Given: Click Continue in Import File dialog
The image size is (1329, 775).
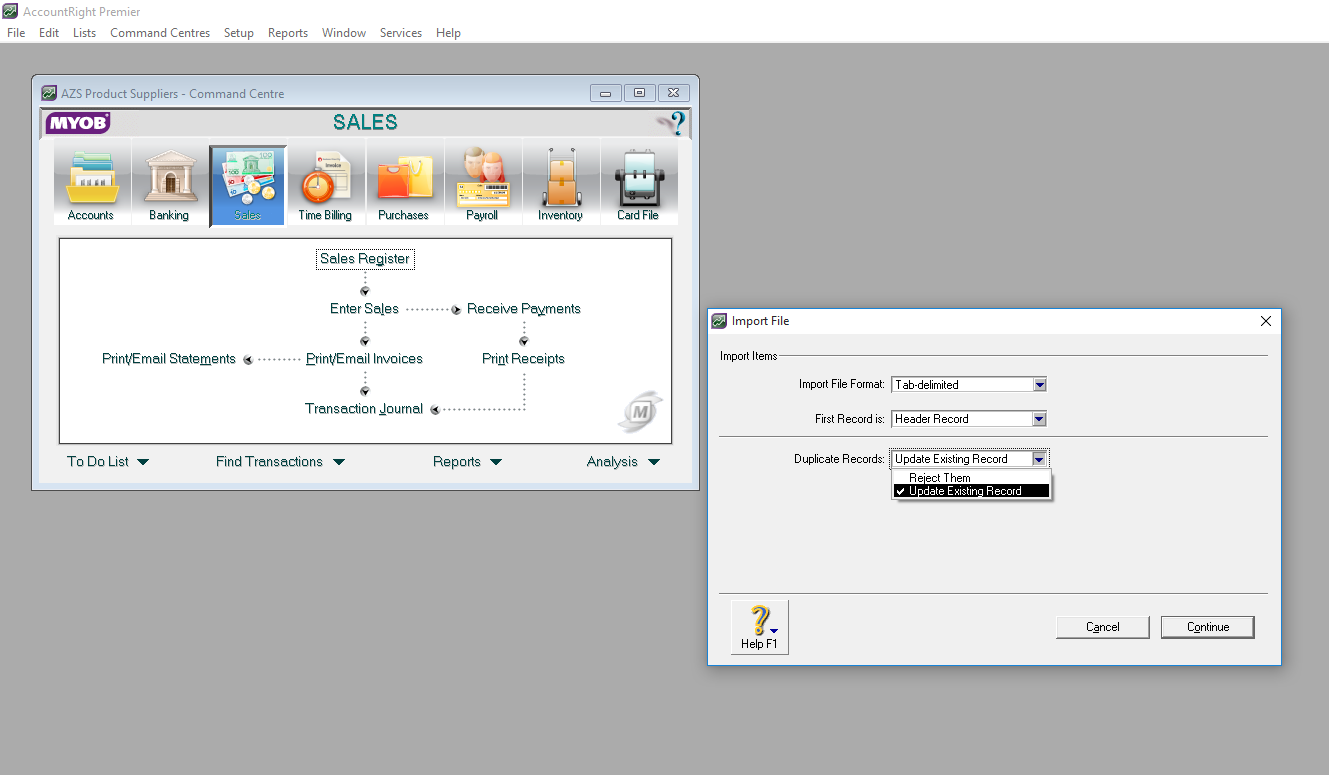Looking at the screenshot, I should [x=1208, y=627].
